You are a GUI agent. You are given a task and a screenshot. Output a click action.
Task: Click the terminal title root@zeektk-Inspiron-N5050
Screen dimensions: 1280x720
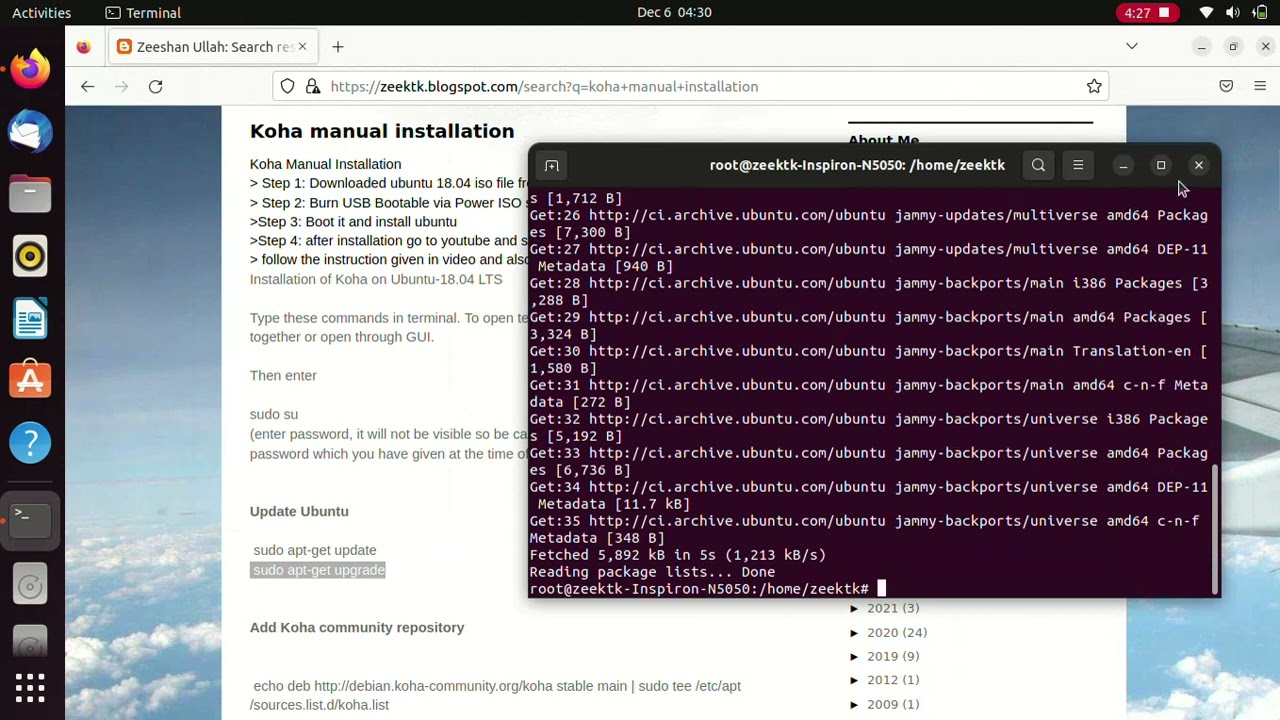[857, 165]
